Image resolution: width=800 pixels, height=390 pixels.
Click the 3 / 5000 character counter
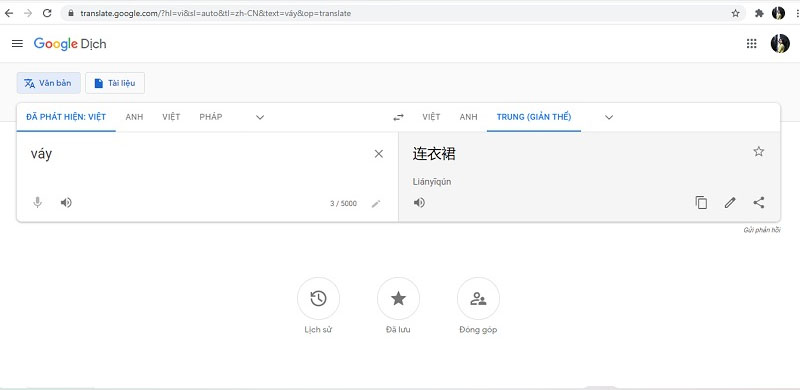click(x=343, y=204)
